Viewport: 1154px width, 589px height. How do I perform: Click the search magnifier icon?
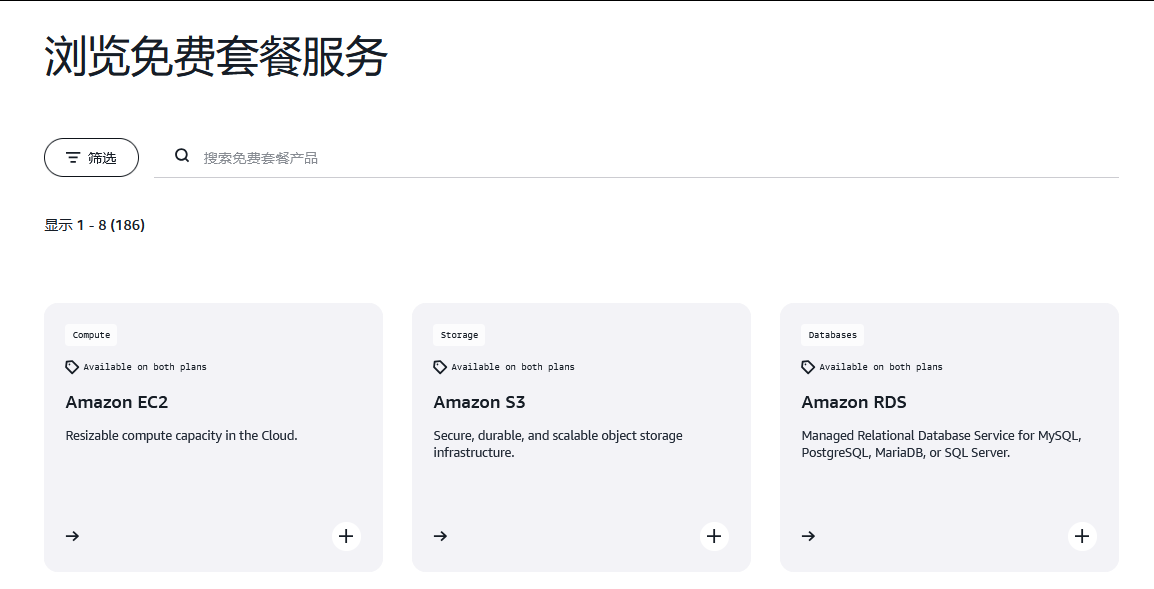(182, 155)
